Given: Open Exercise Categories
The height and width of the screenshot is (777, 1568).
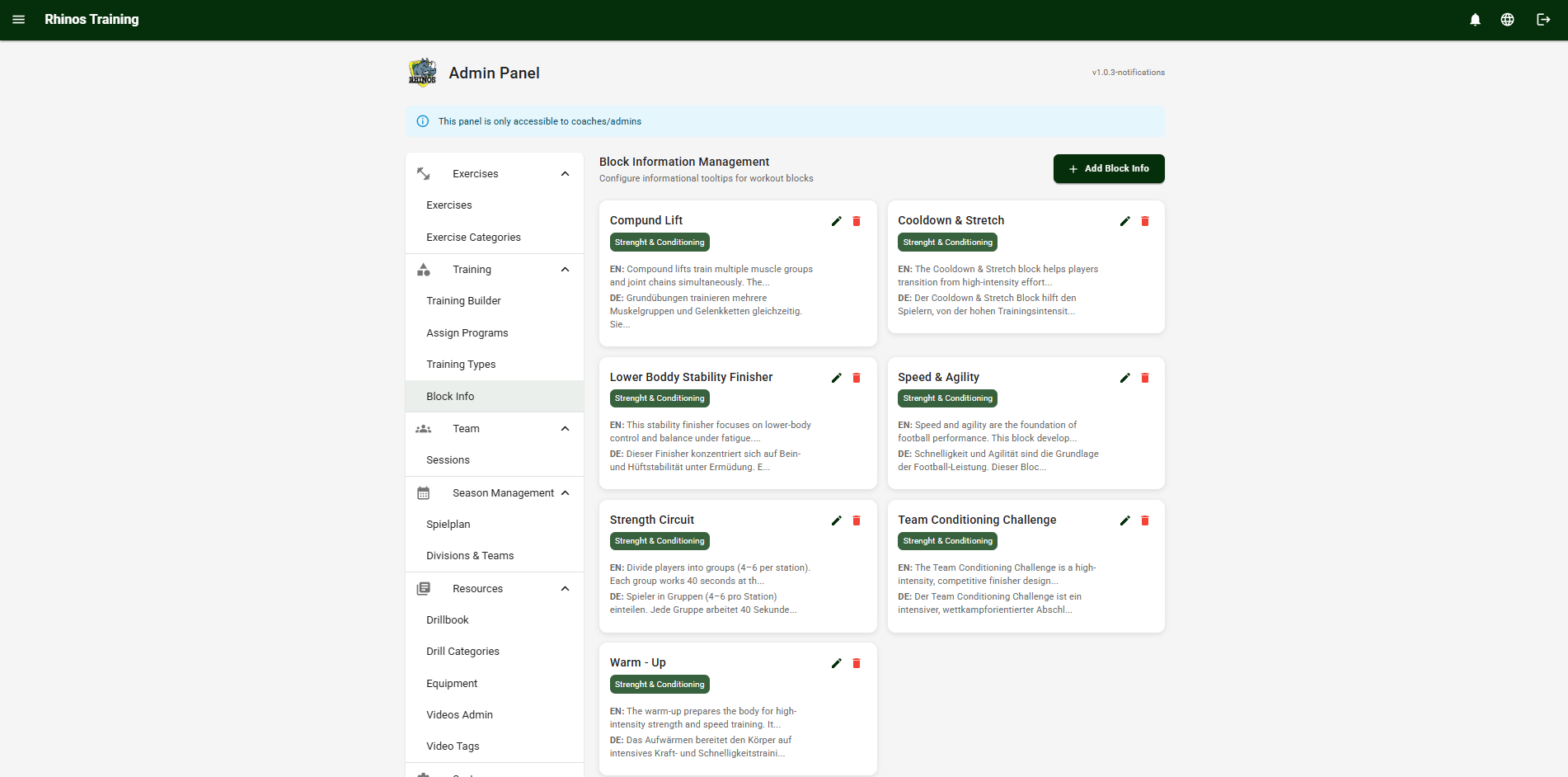Looking at the screenshot, I should pyautogui.click(x=495, y=238).
